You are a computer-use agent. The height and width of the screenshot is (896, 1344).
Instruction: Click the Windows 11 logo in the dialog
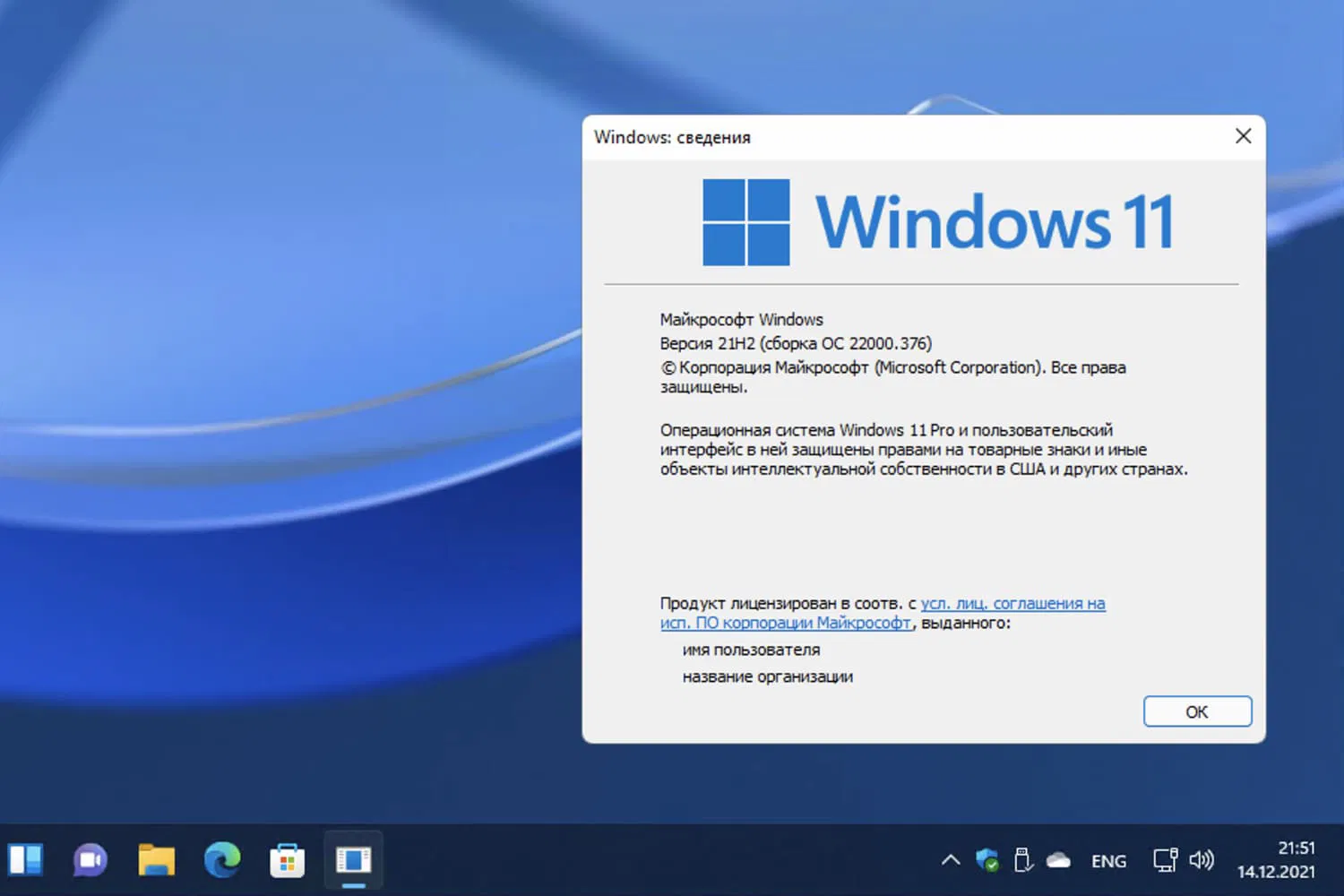pos(745,221)
